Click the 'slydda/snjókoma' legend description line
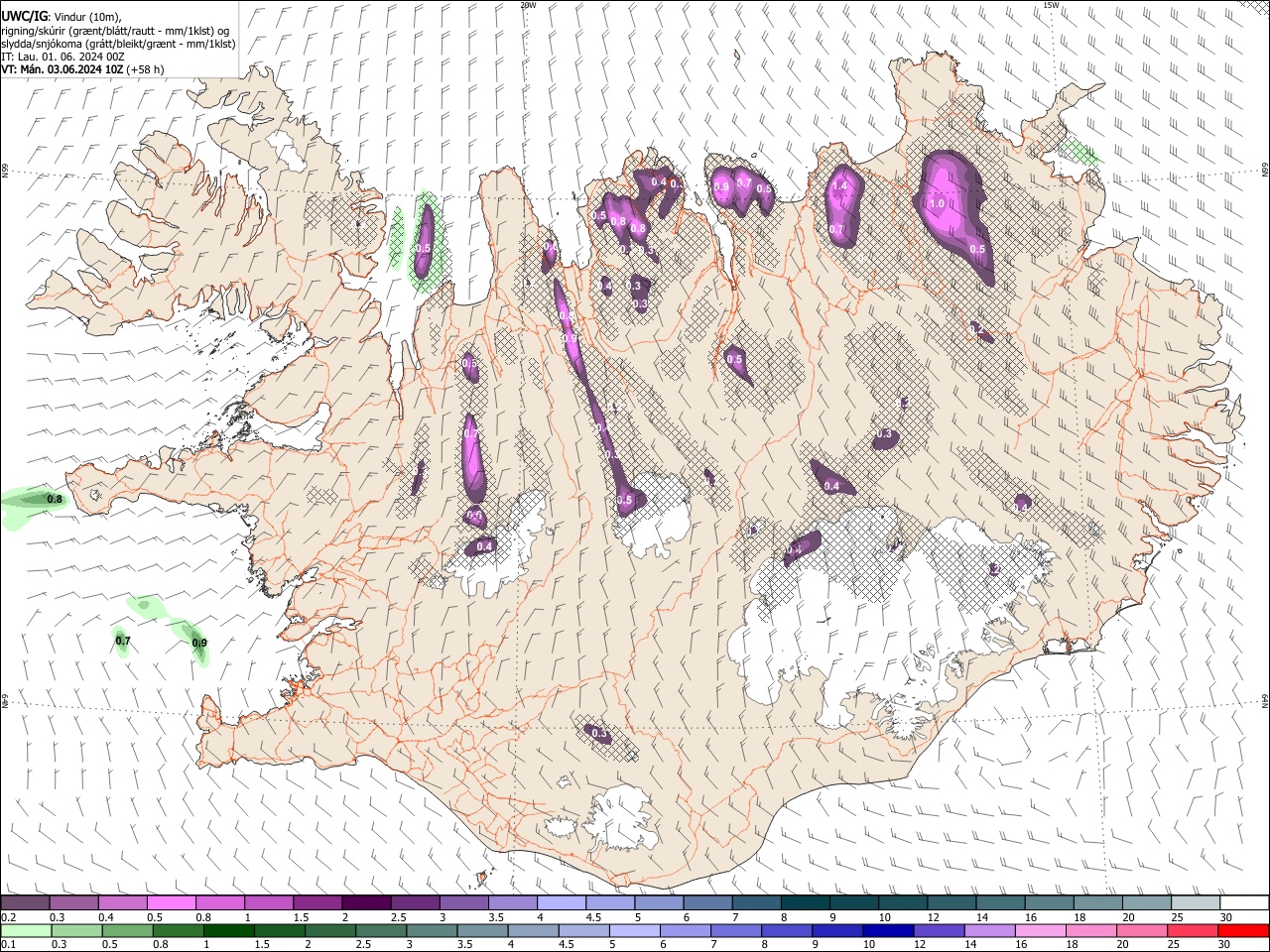 [118, 44]
